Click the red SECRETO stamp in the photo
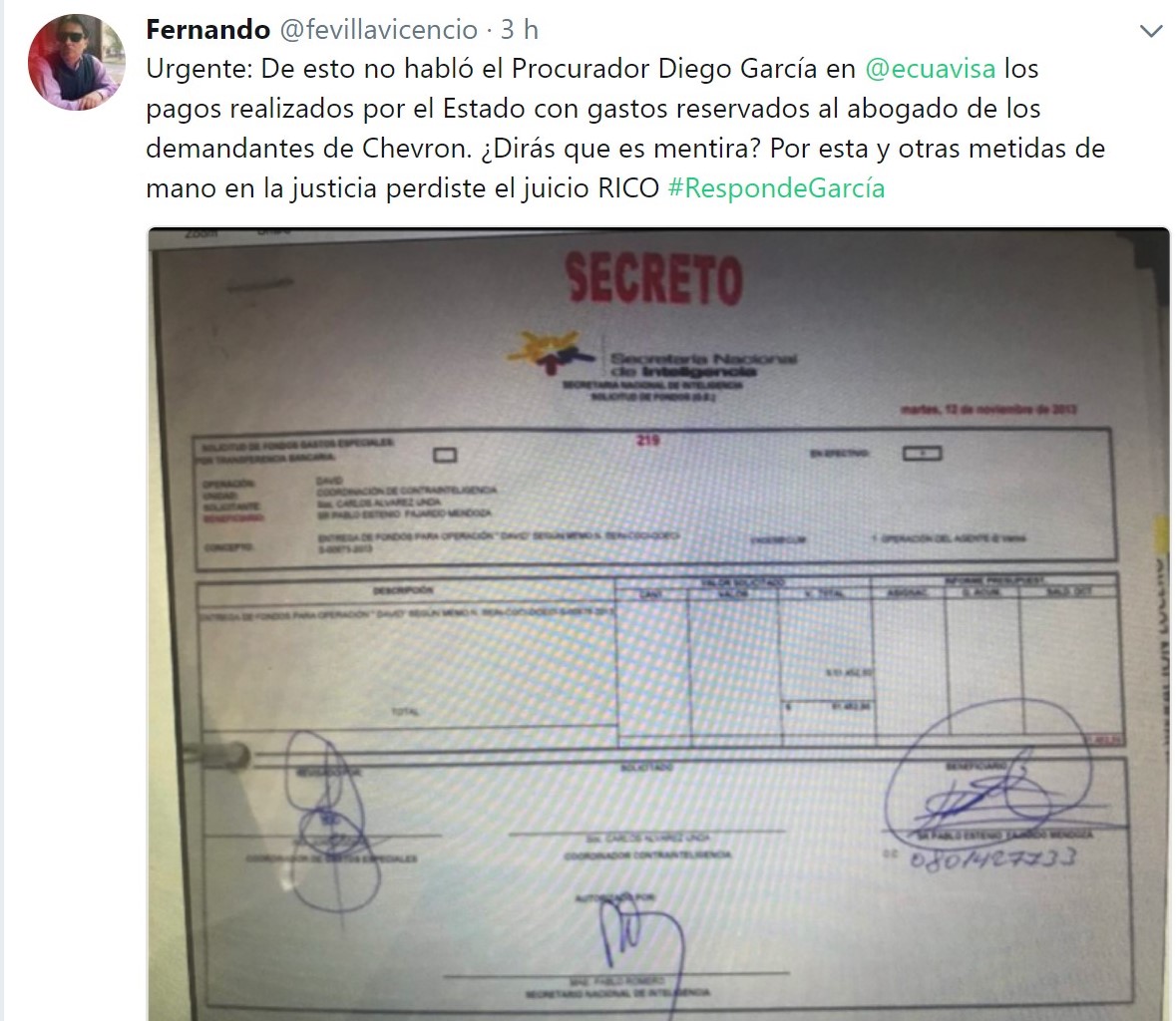 [x=654, y=278]
